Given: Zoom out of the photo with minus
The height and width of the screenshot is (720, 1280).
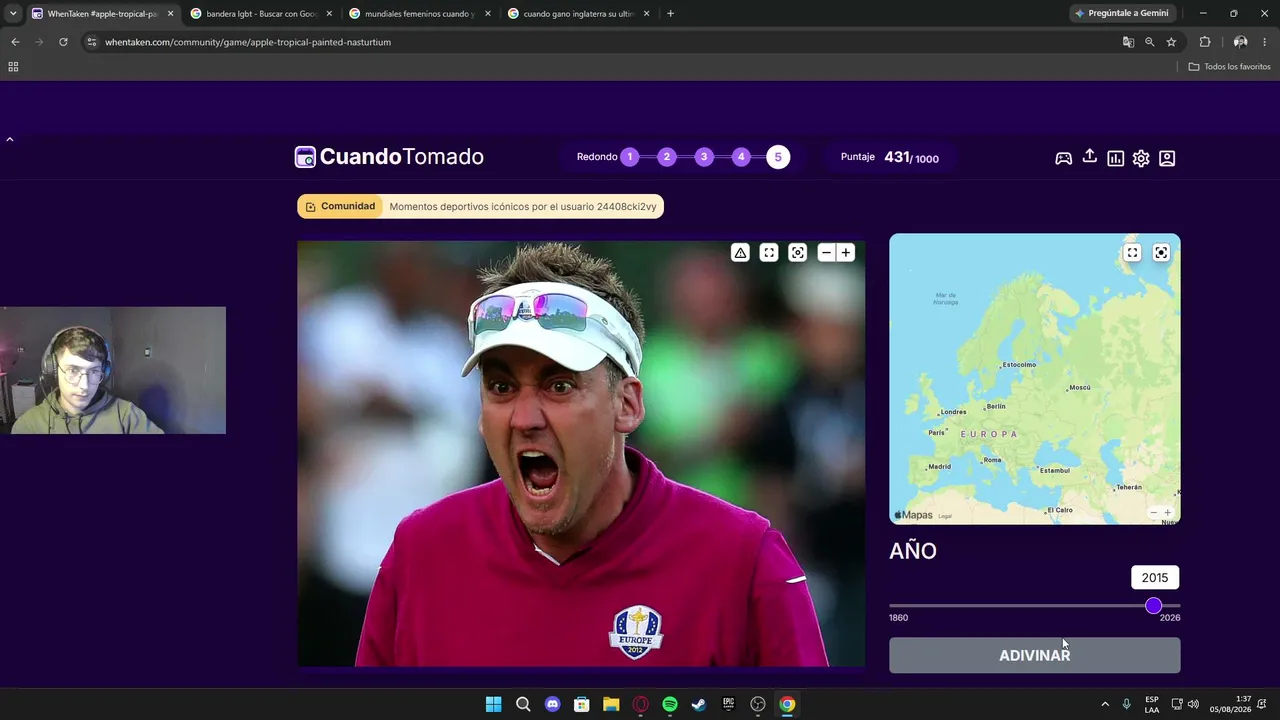Looking at the screenshot, I should coord(826,253).
